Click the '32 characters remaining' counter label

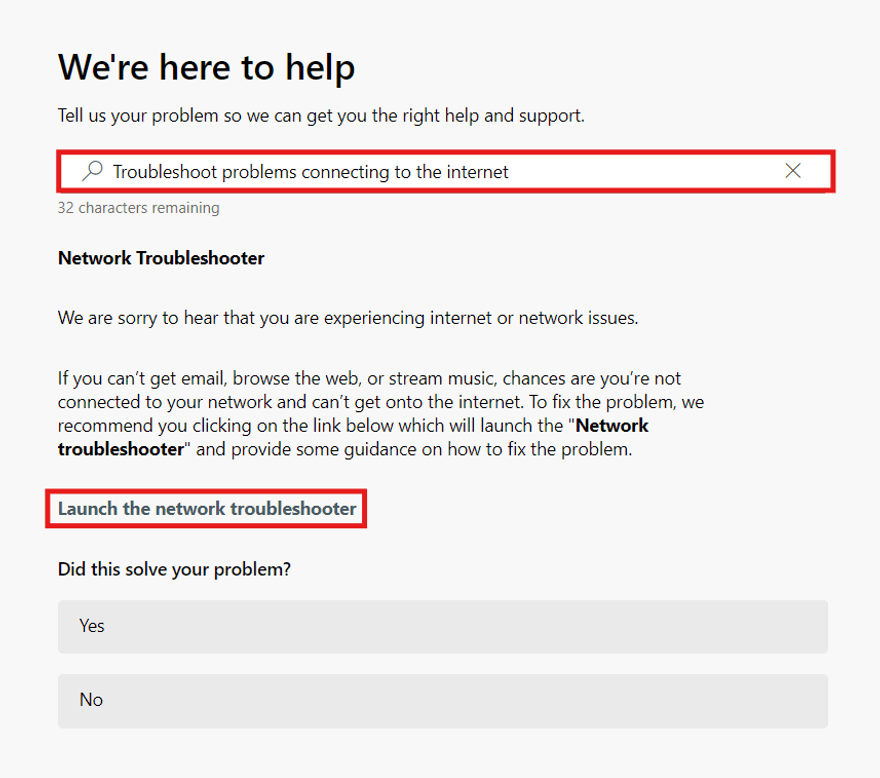[138, 207]
